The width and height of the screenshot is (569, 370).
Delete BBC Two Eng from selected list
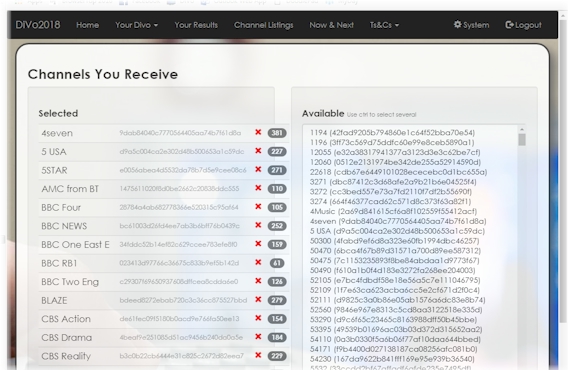point(258,281)
